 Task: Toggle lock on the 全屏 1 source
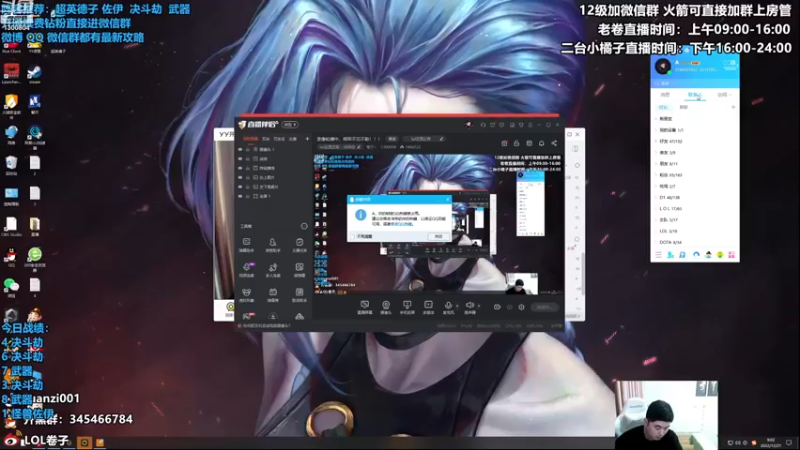coord(248,196)
